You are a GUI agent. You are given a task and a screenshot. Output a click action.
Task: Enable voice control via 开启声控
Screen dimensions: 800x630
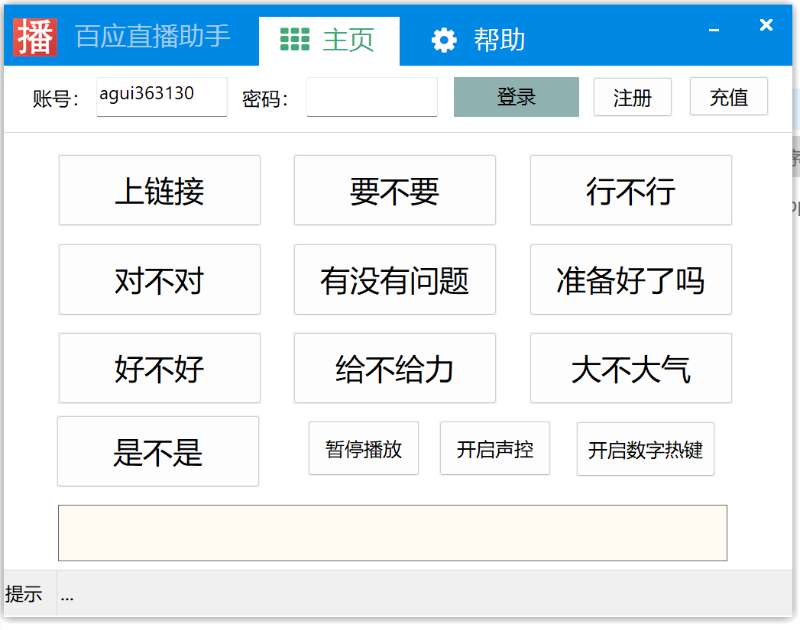(x=495, y=449)
